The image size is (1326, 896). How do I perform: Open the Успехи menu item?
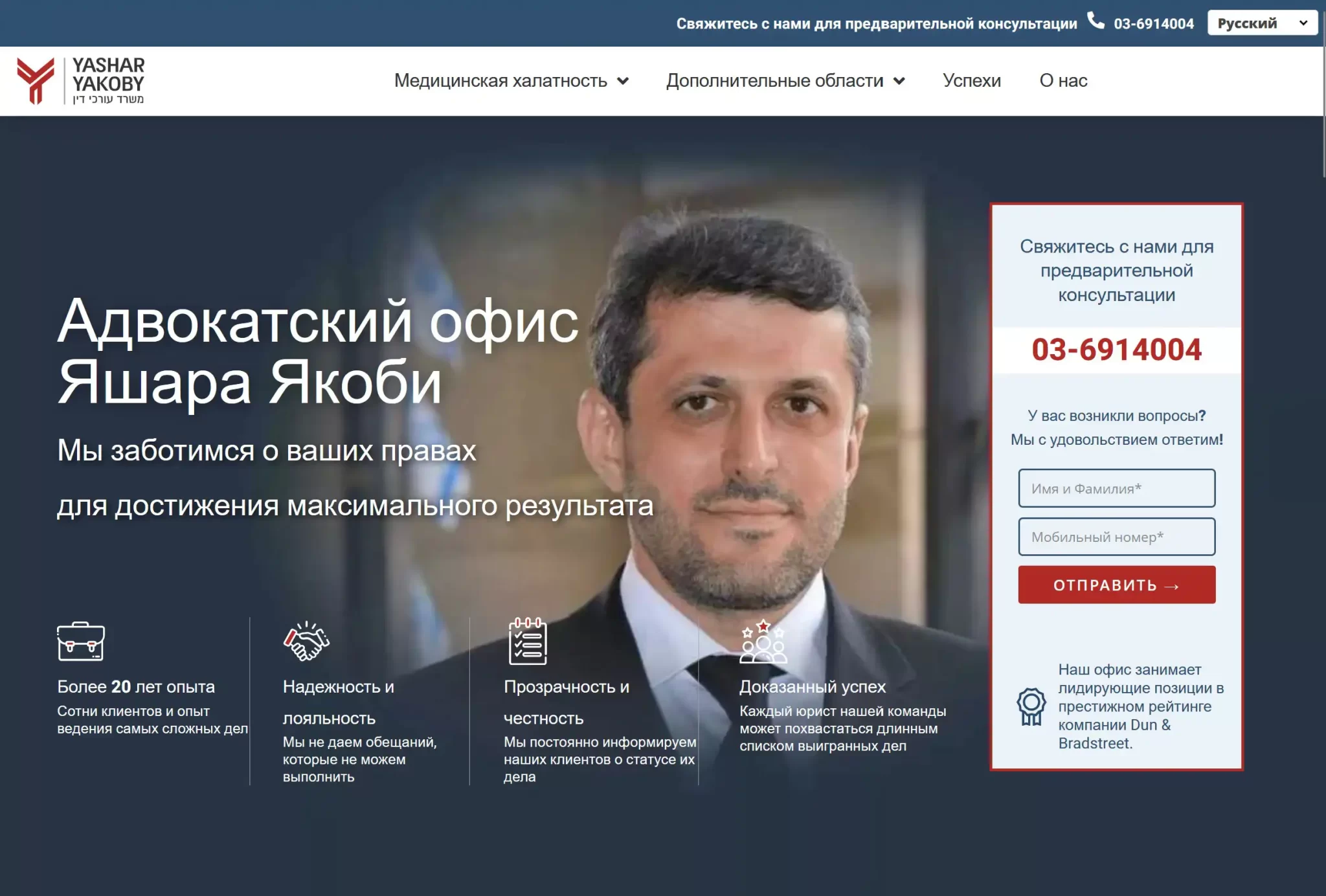pos(971,80)
